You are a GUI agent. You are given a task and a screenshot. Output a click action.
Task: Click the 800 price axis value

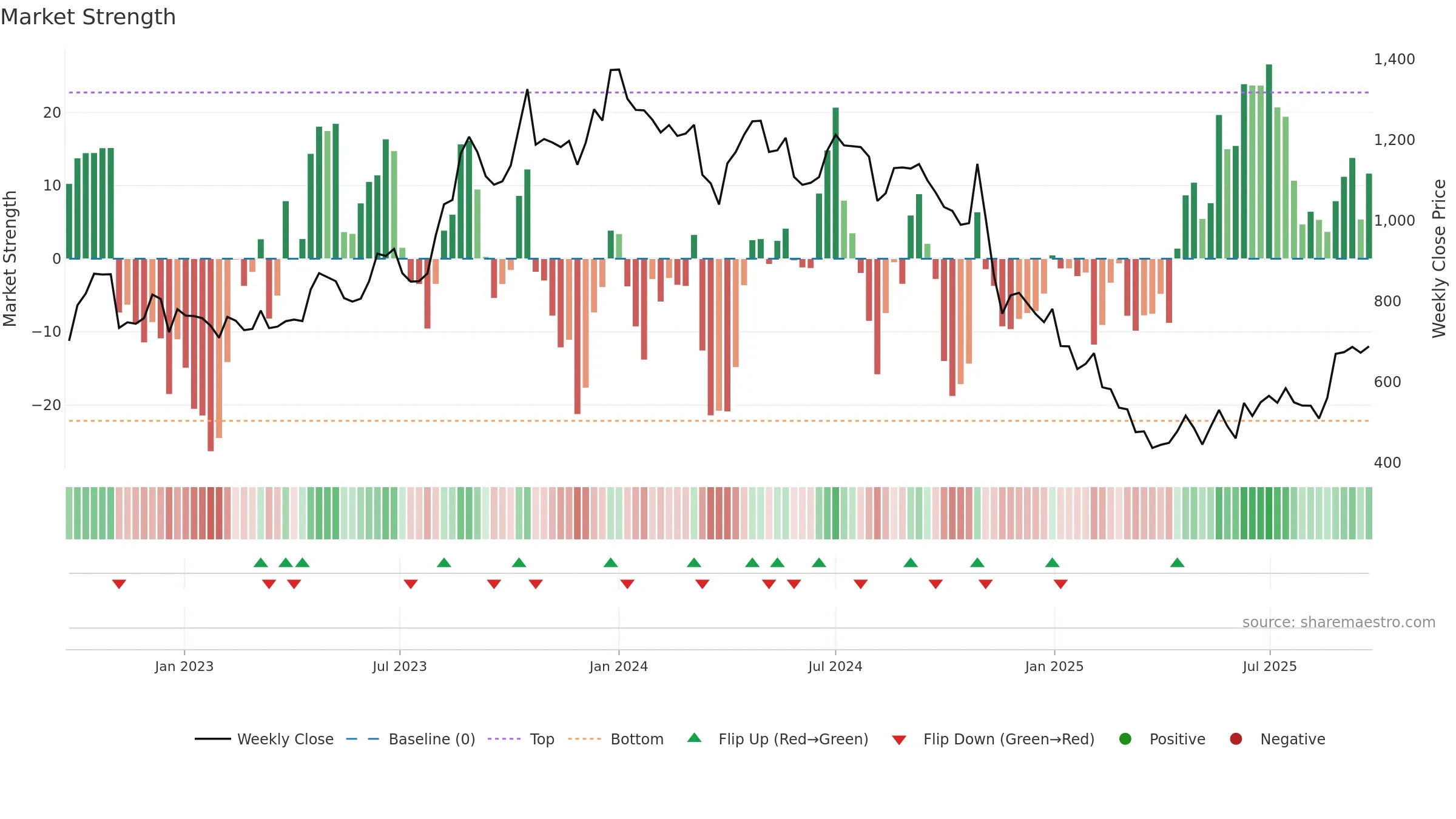[x=1387, y=301]
